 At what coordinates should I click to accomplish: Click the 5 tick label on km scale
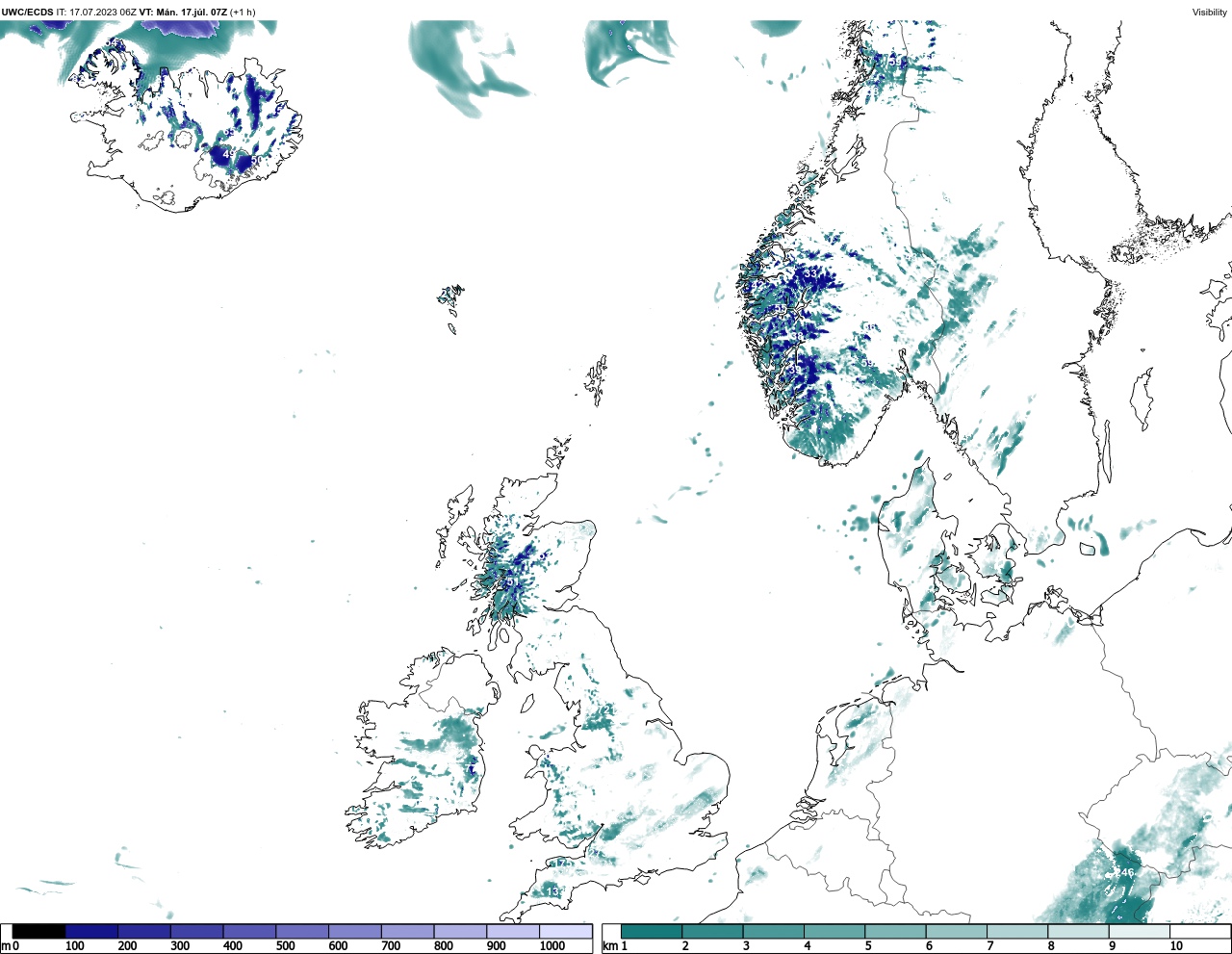867,946
